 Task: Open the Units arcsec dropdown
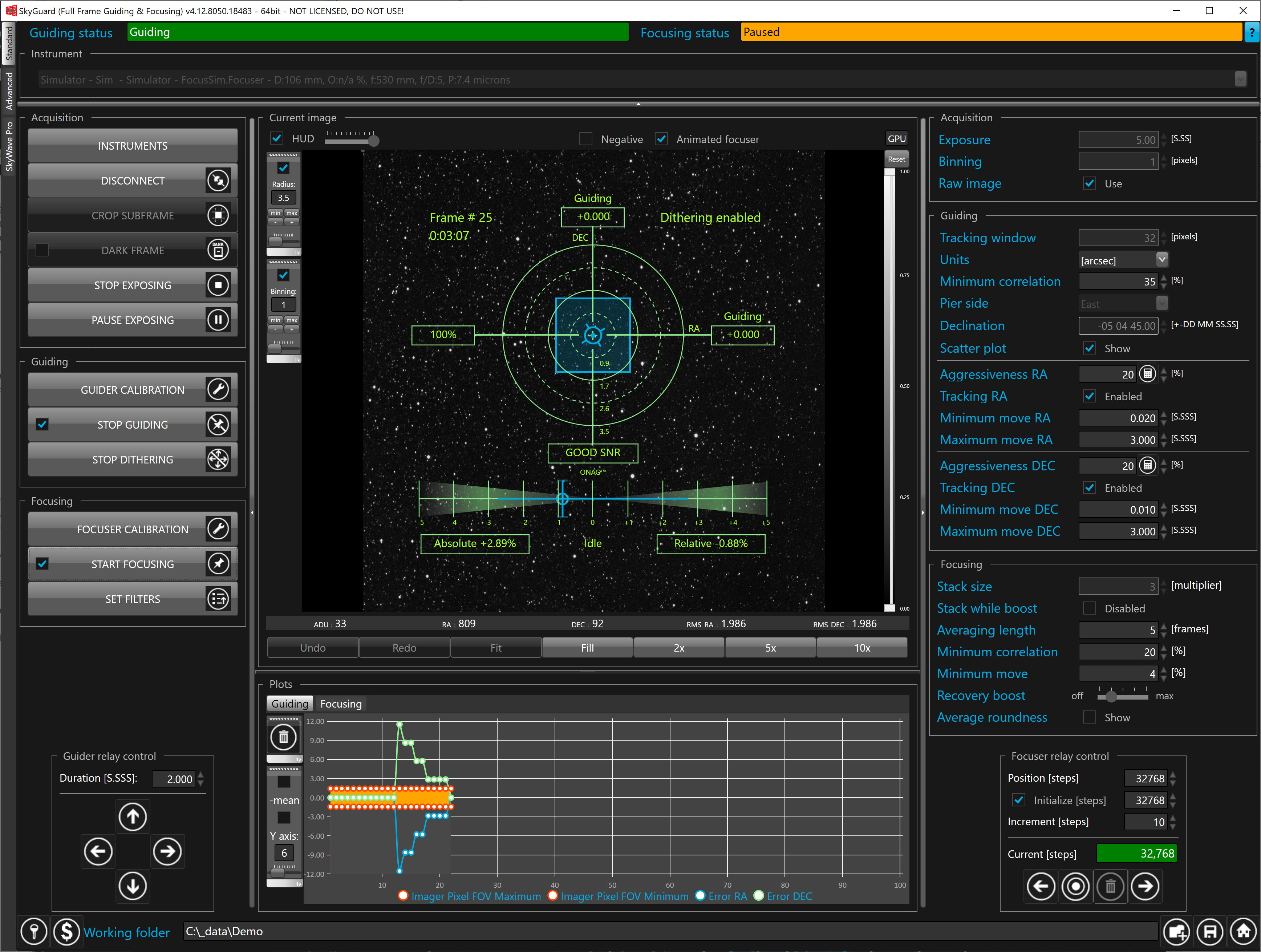(1162, 259)
